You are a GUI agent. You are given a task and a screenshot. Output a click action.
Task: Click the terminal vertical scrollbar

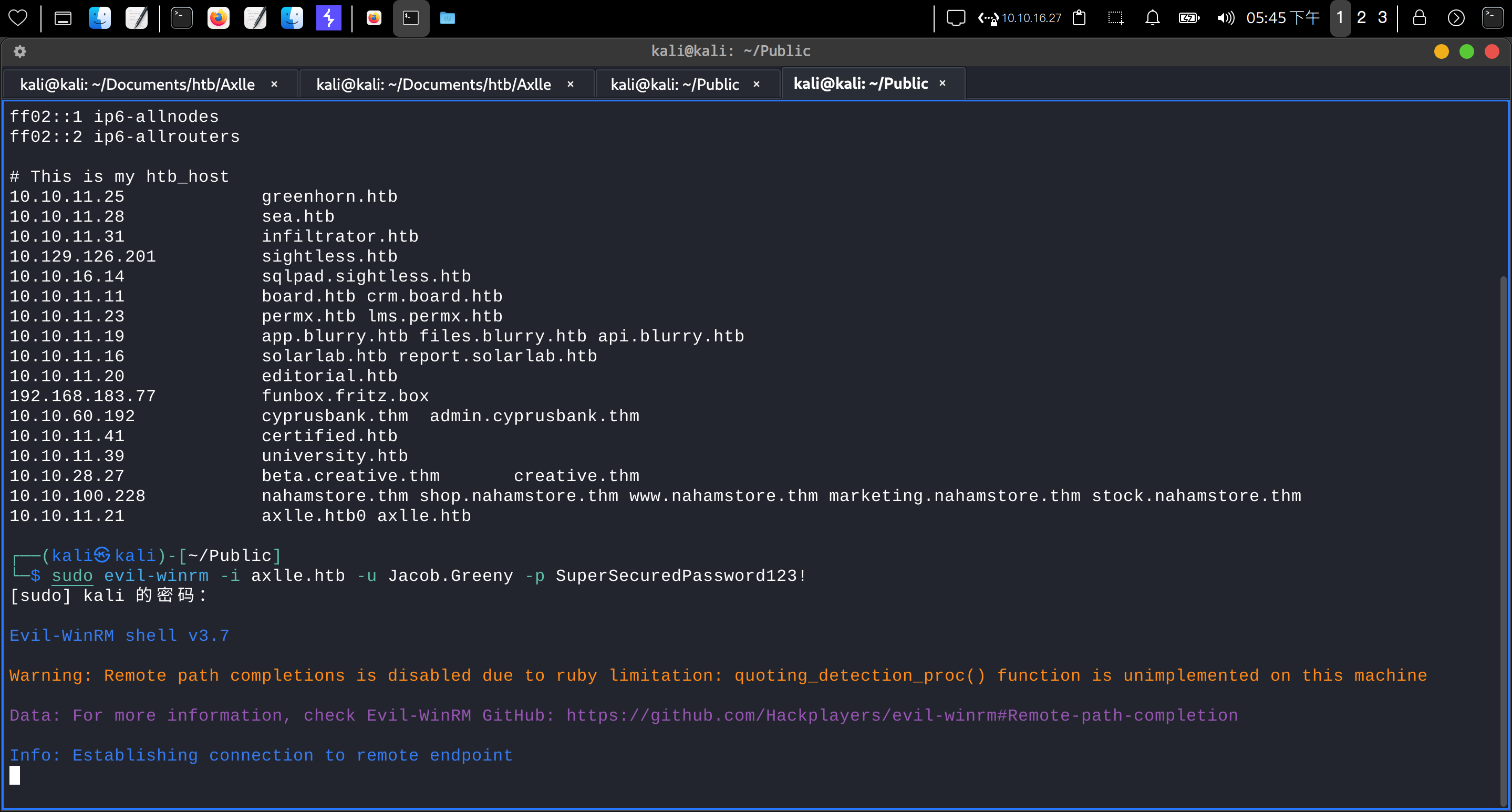coord(1504,540)
